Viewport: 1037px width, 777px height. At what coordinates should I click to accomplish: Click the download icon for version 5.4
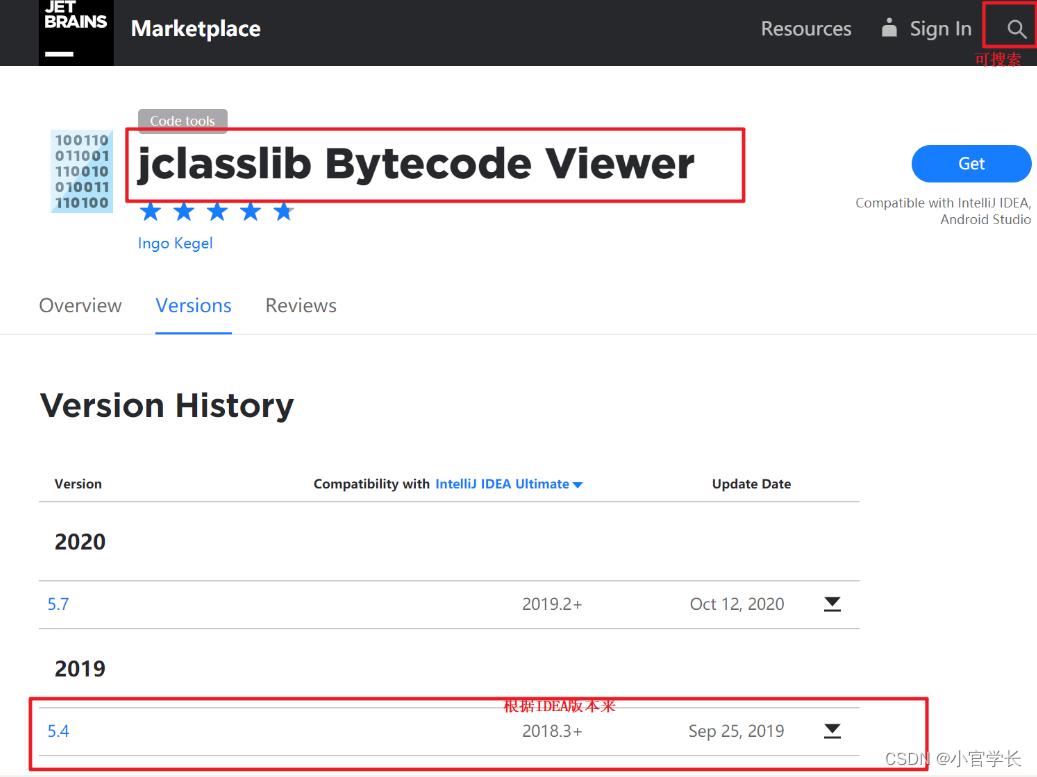click(833, 731)
